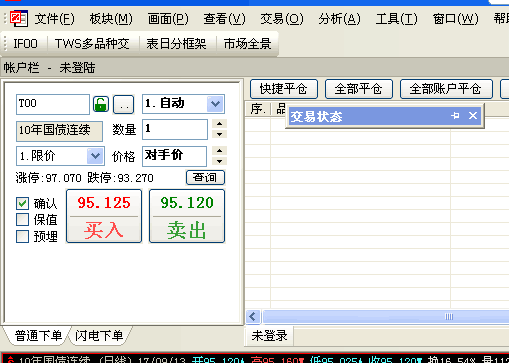Image resolution: width=509 pixels, height=363 pixels.
Task: Click the 涨停:97.070 limit-up text
Action: pos(49,178)
